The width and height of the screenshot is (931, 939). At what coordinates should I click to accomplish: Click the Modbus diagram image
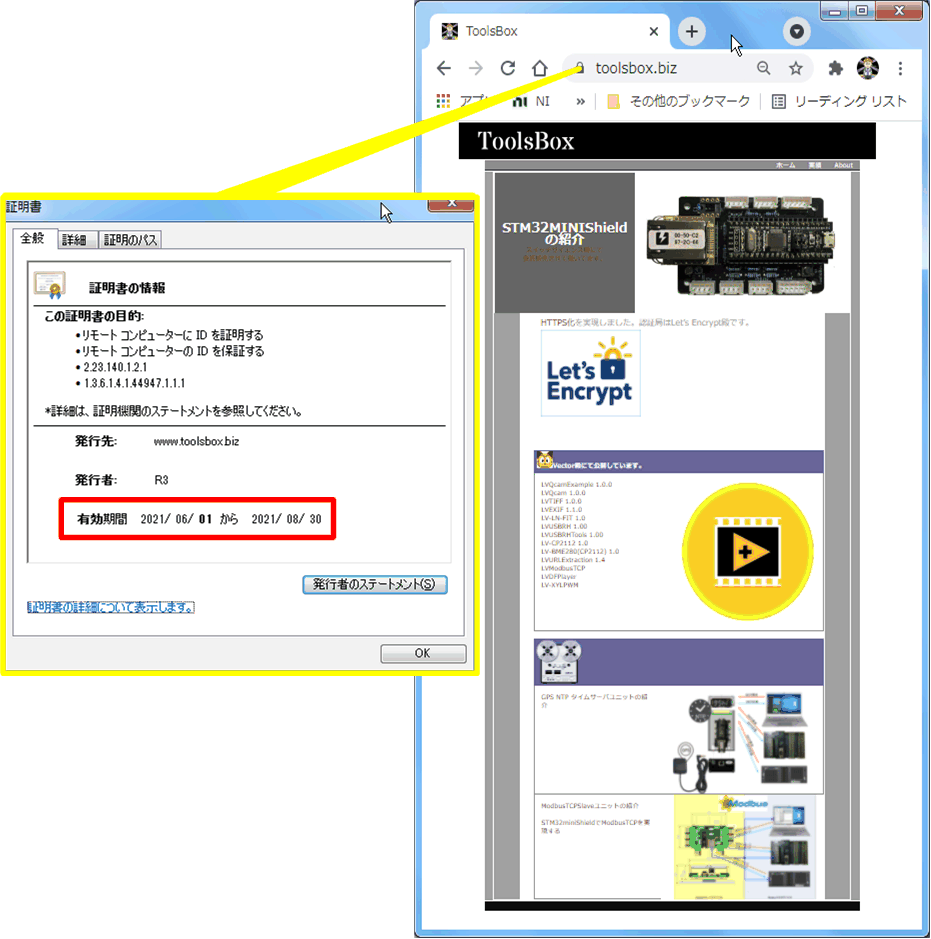click(745, 847)
